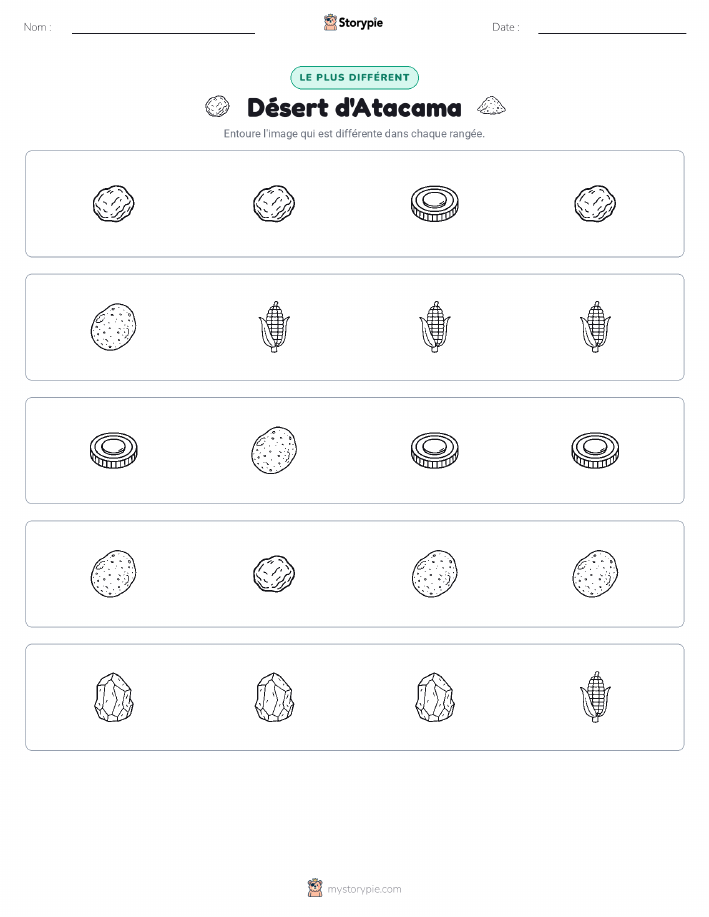Click the bear mascot icon in the footer

point(315,888)
